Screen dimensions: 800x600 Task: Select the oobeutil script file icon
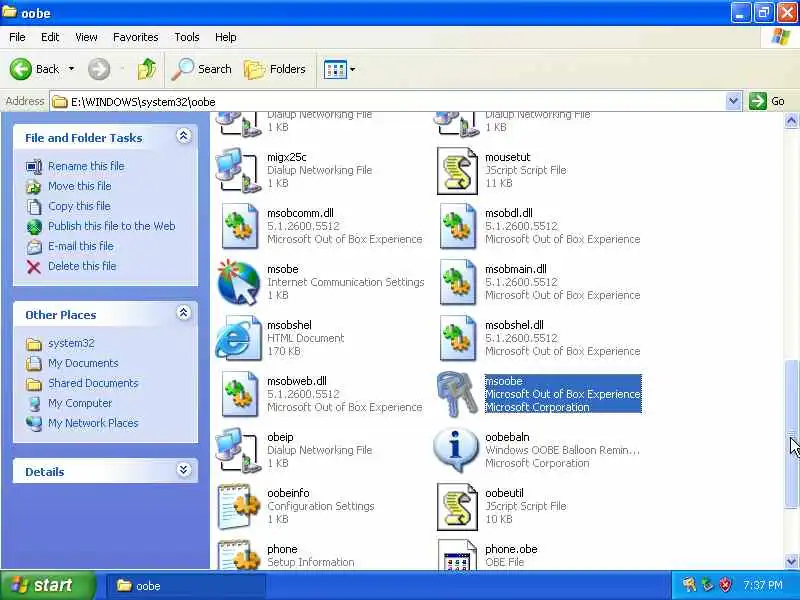coord(457,507)
